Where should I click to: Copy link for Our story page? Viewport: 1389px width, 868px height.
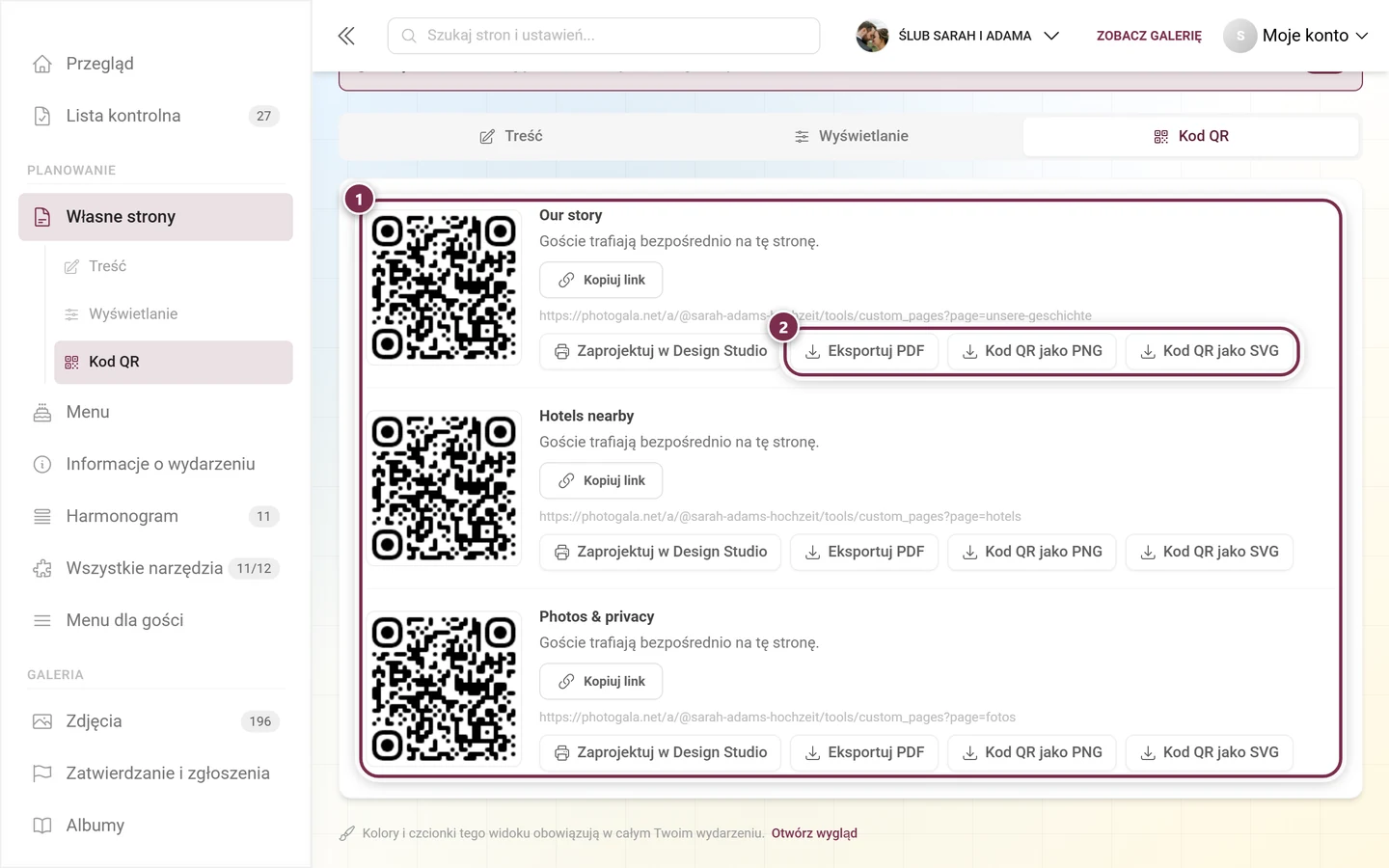[601, 280]
